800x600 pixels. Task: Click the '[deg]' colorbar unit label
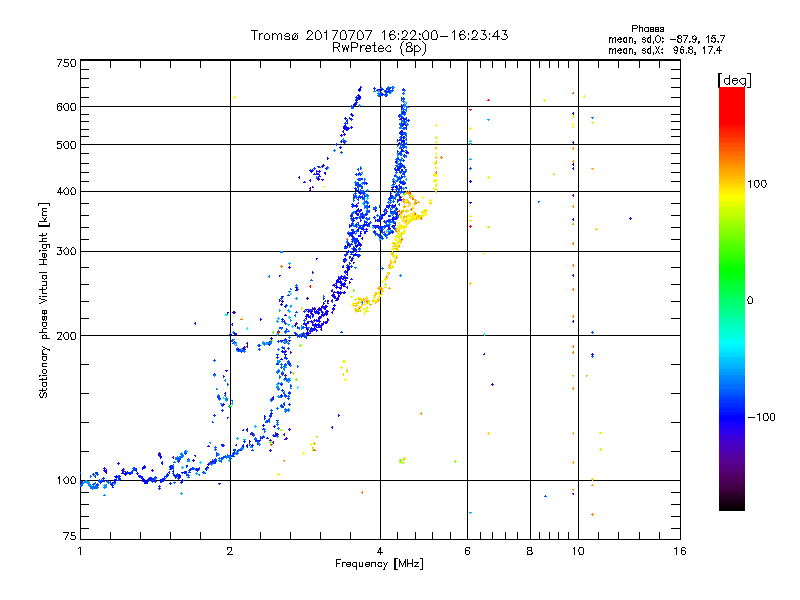click(x=734, y=80)
